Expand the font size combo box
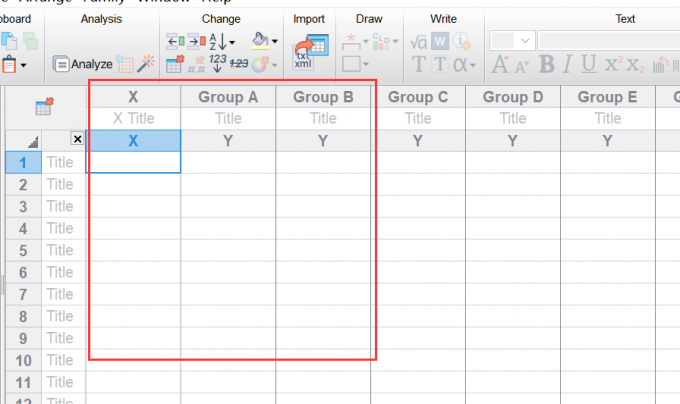 tap(525, 41)
